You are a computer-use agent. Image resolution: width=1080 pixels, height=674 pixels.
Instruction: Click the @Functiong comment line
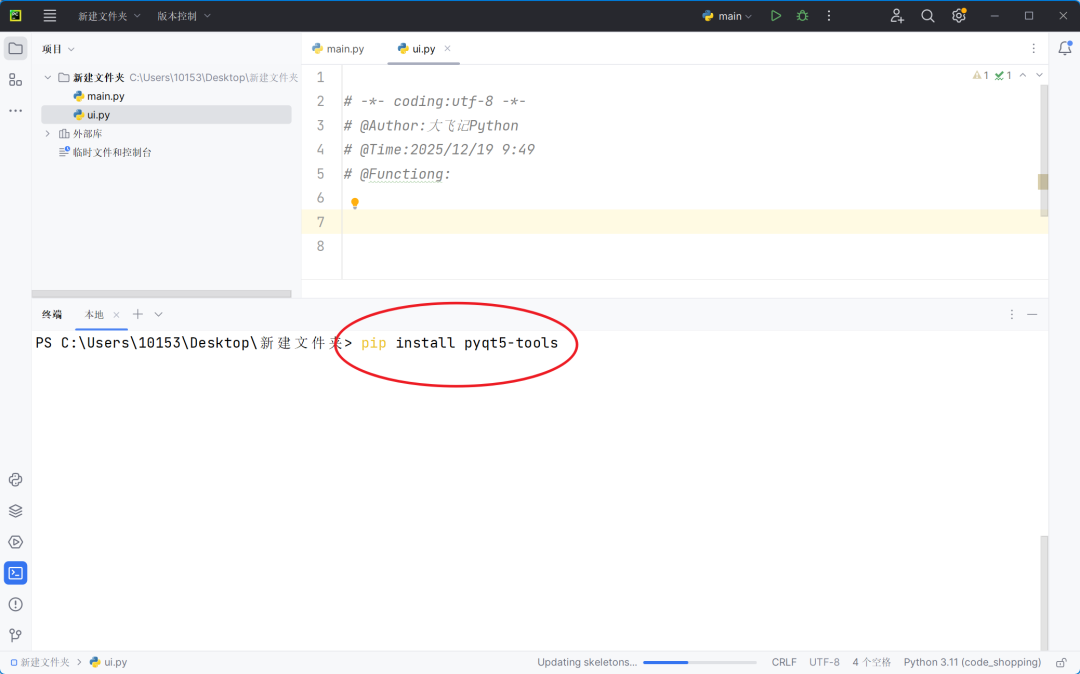coord(397,174)
